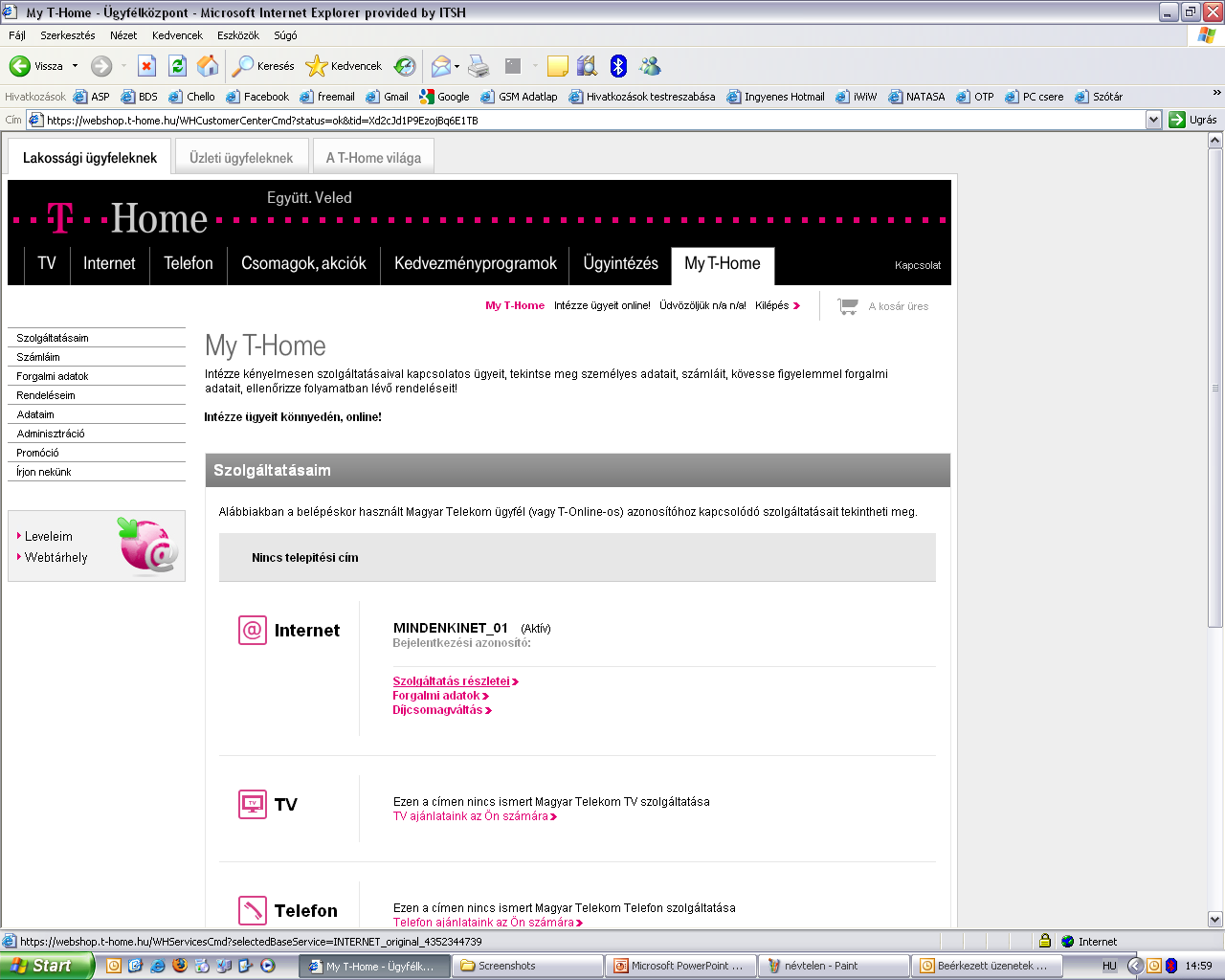The width and height of the screenshot is (1225, 980).
Task: Open the History clock icon
Action: tap(405, 66)
